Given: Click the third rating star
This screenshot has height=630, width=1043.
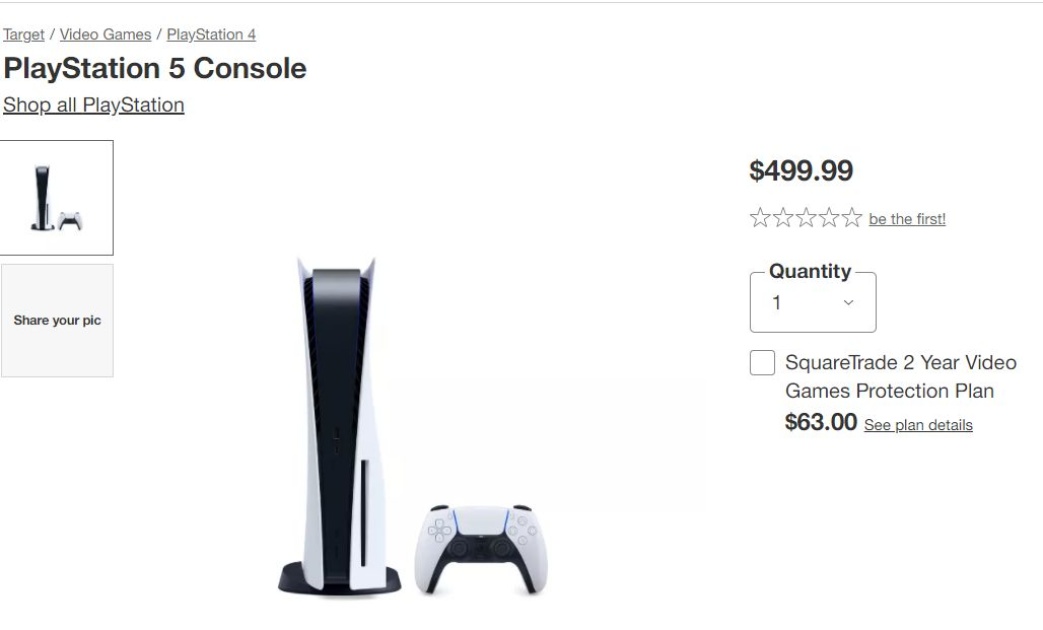Looking at the screenshot, I should point(805,218).
